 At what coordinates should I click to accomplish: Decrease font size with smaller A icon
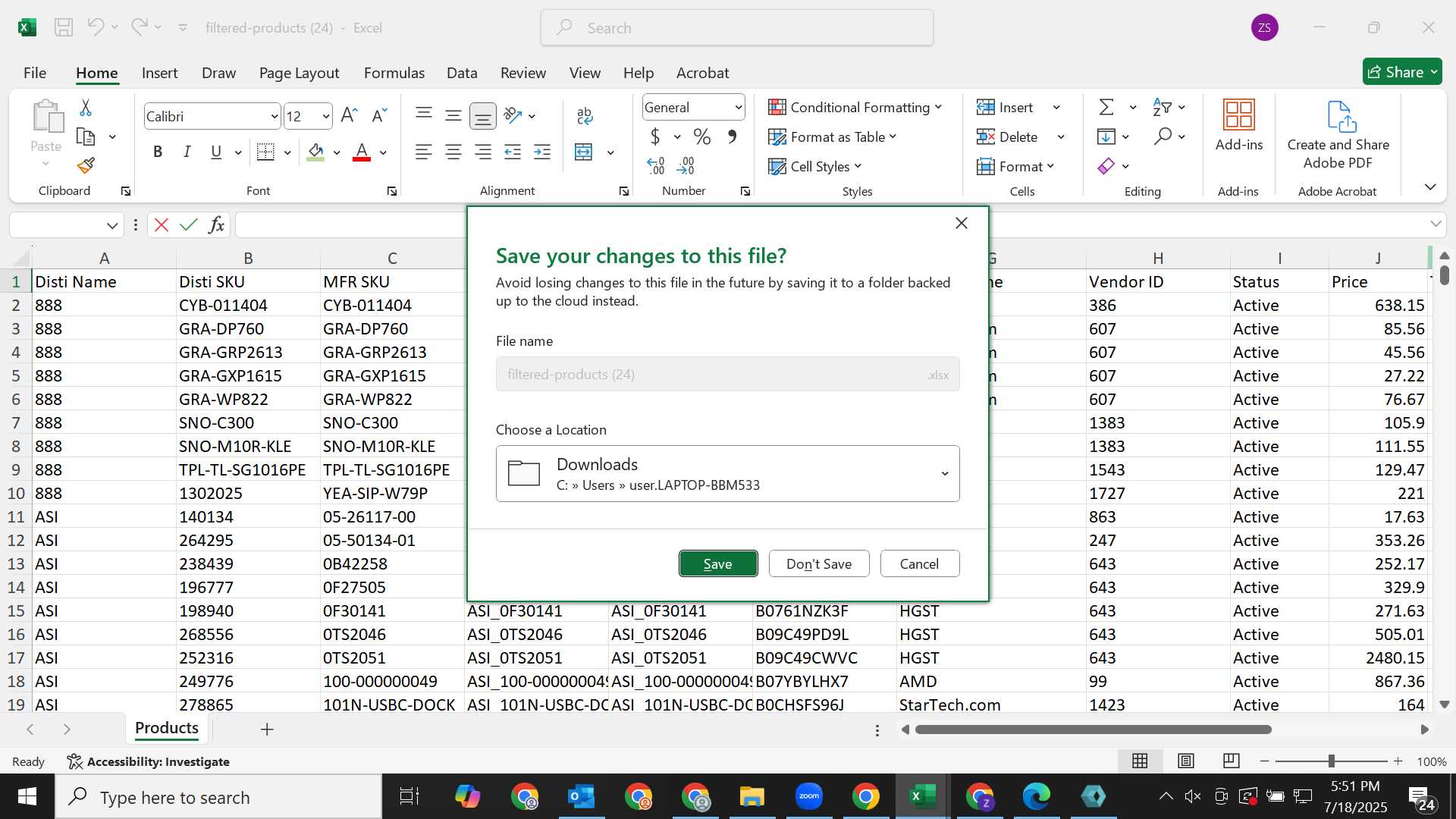(379, 116)
